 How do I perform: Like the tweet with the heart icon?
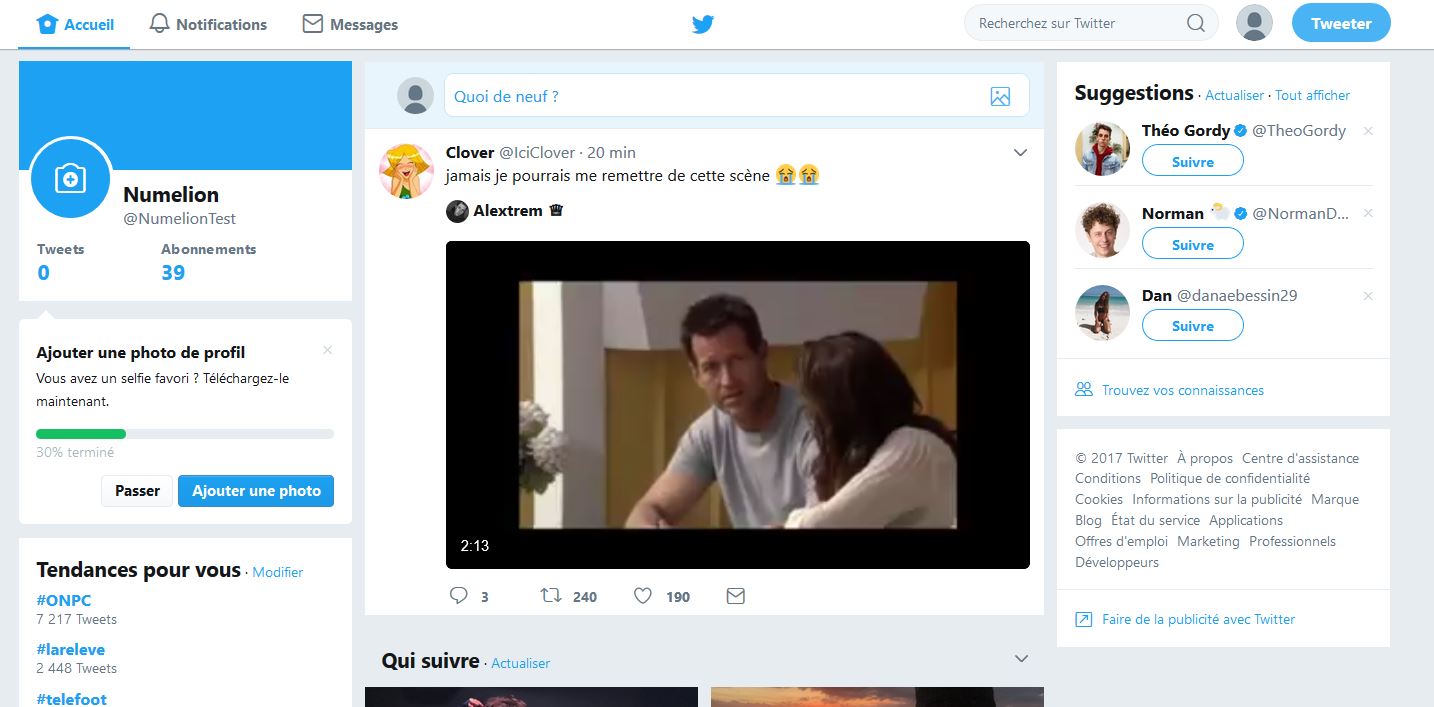pyautogui.click(x=643, y=596)
